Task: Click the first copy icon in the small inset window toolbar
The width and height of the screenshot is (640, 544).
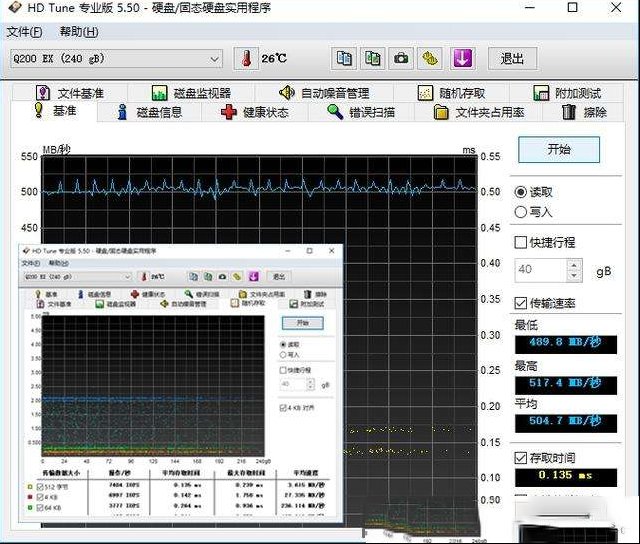Action: (x=193, y=277)
